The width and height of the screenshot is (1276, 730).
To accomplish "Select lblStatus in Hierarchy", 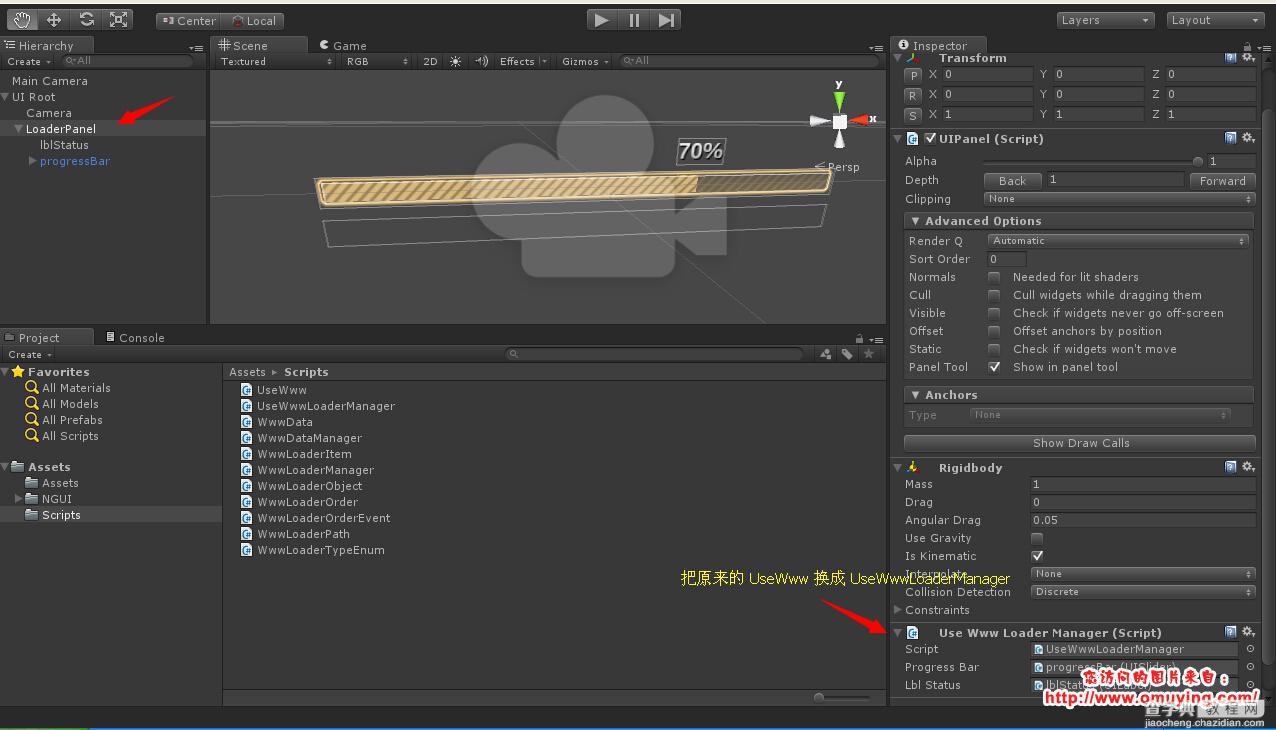I will [x=64, y=145].
